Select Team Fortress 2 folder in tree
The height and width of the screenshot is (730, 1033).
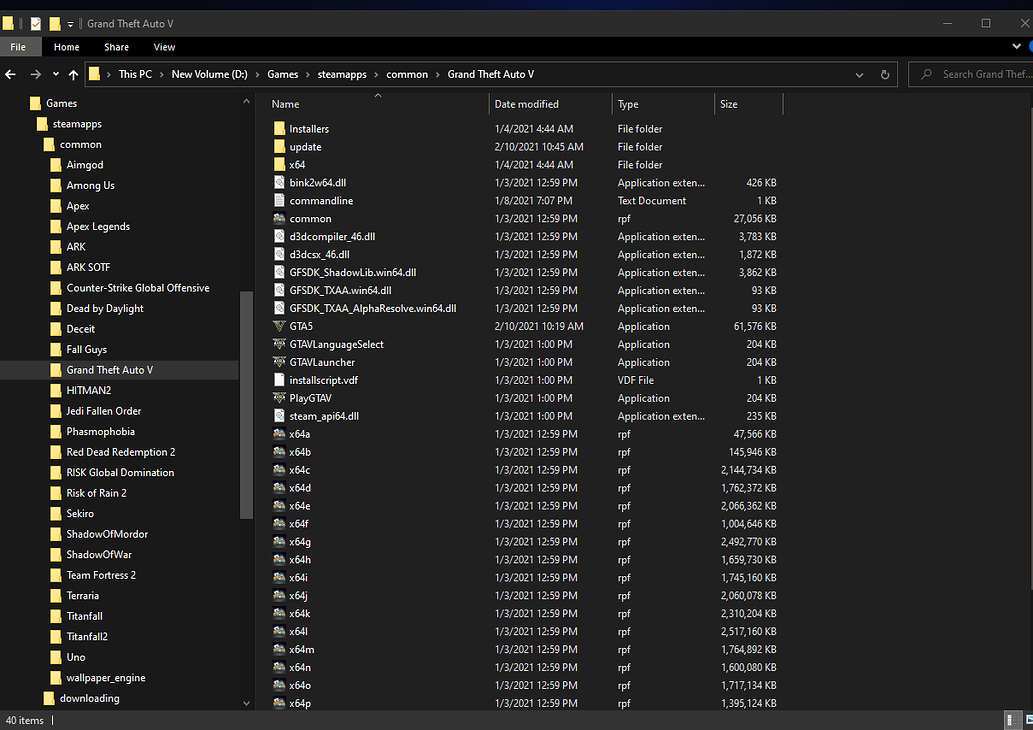(101, 575)
